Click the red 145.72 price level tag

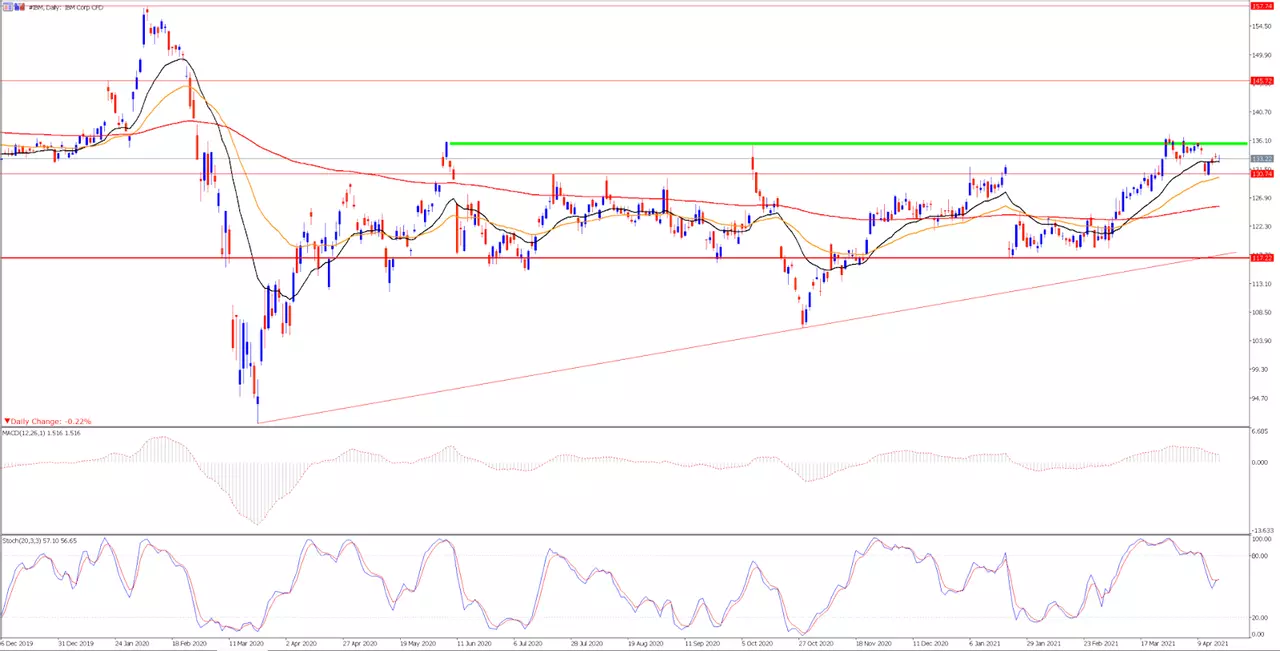pos(1261,80)
